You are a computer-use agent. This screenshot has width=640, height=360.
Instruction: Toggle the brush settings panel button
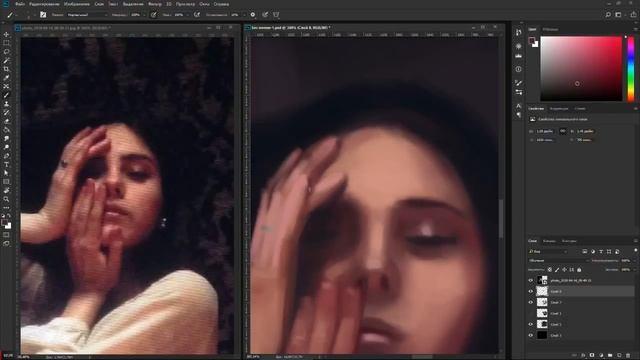click(43, 15)
